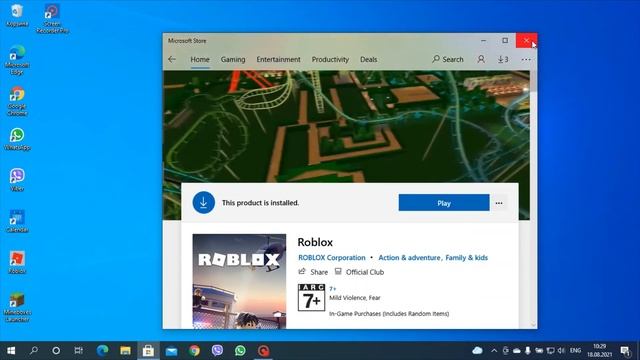Image resolution: width=640 pixels, height=360 pixels.
Task: Open the Windows Start menu
Action: tap(11, 351)
